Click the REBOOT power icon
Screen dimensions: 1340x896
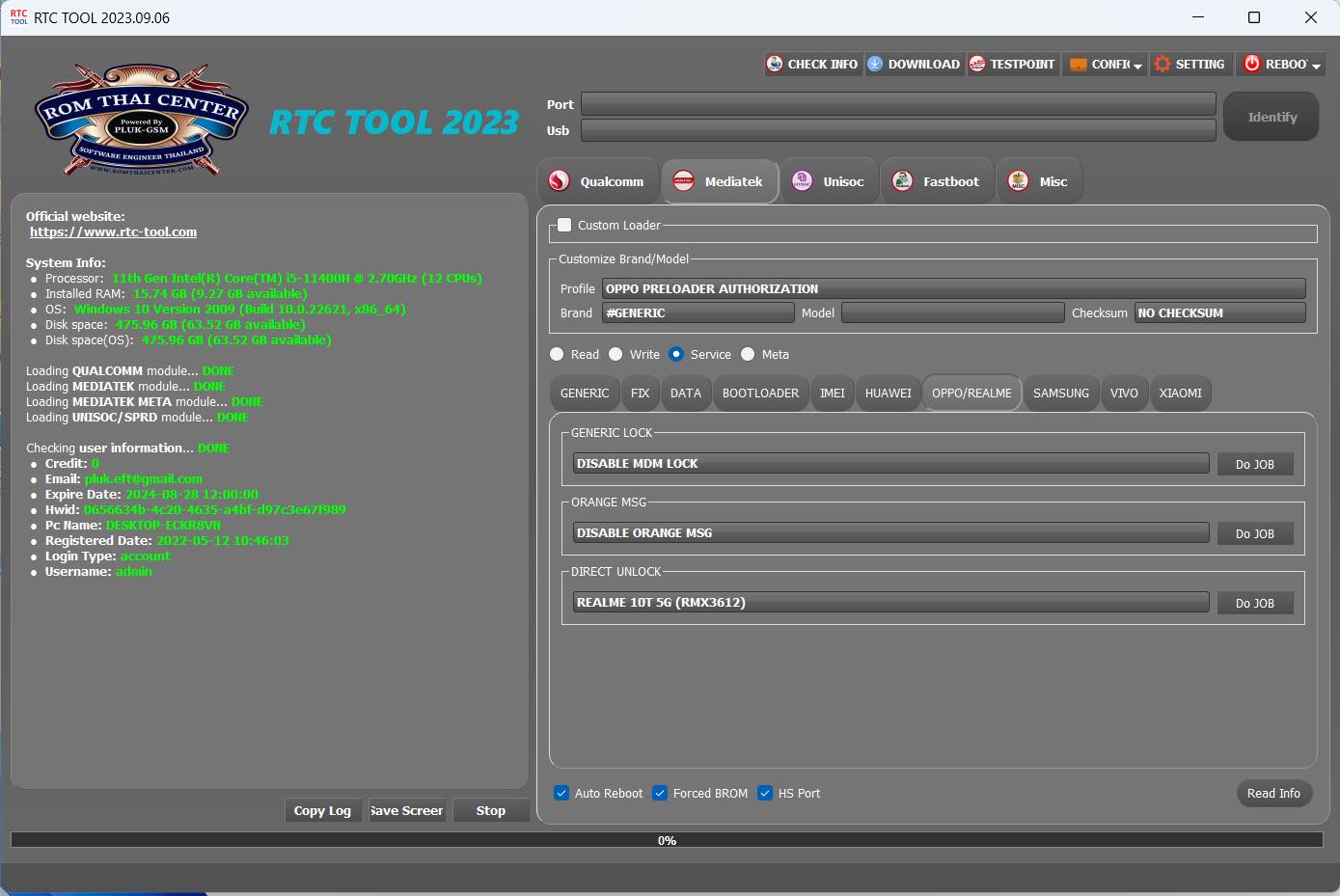(1252, 64)
